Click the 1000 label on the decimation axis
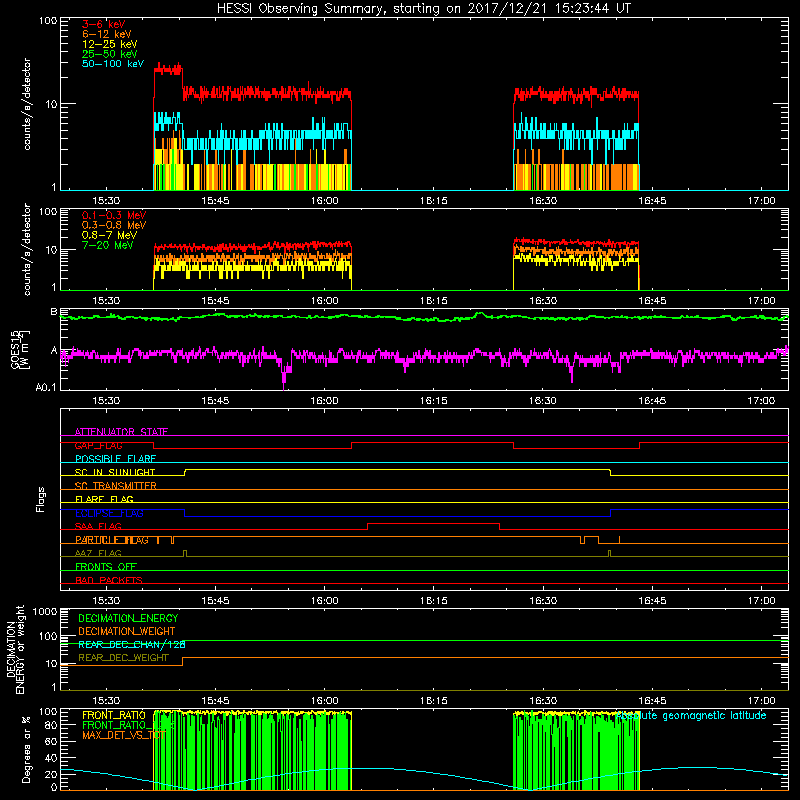 click(x=45, y=611)
